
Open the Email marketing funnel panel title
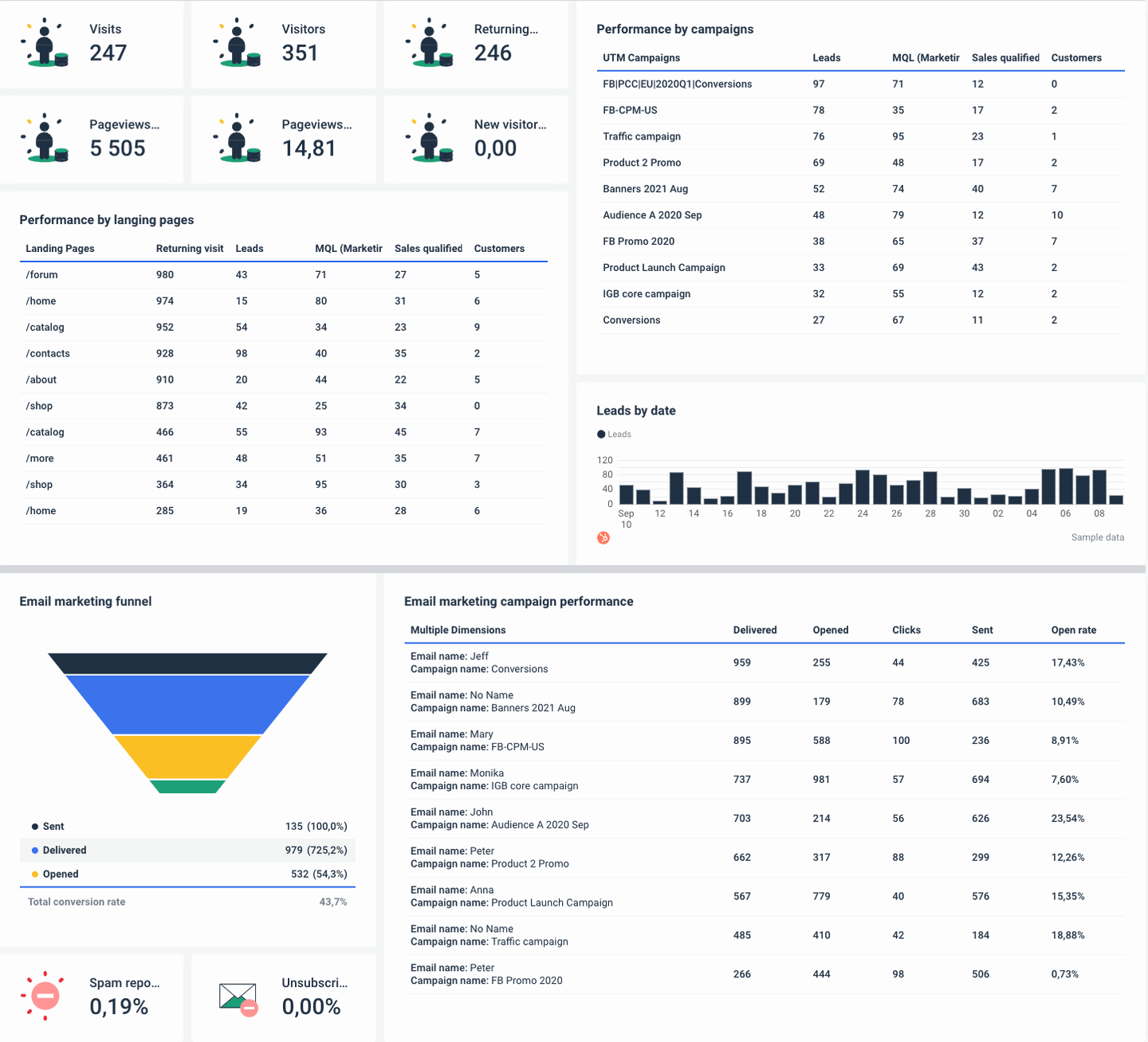point(85,601)
